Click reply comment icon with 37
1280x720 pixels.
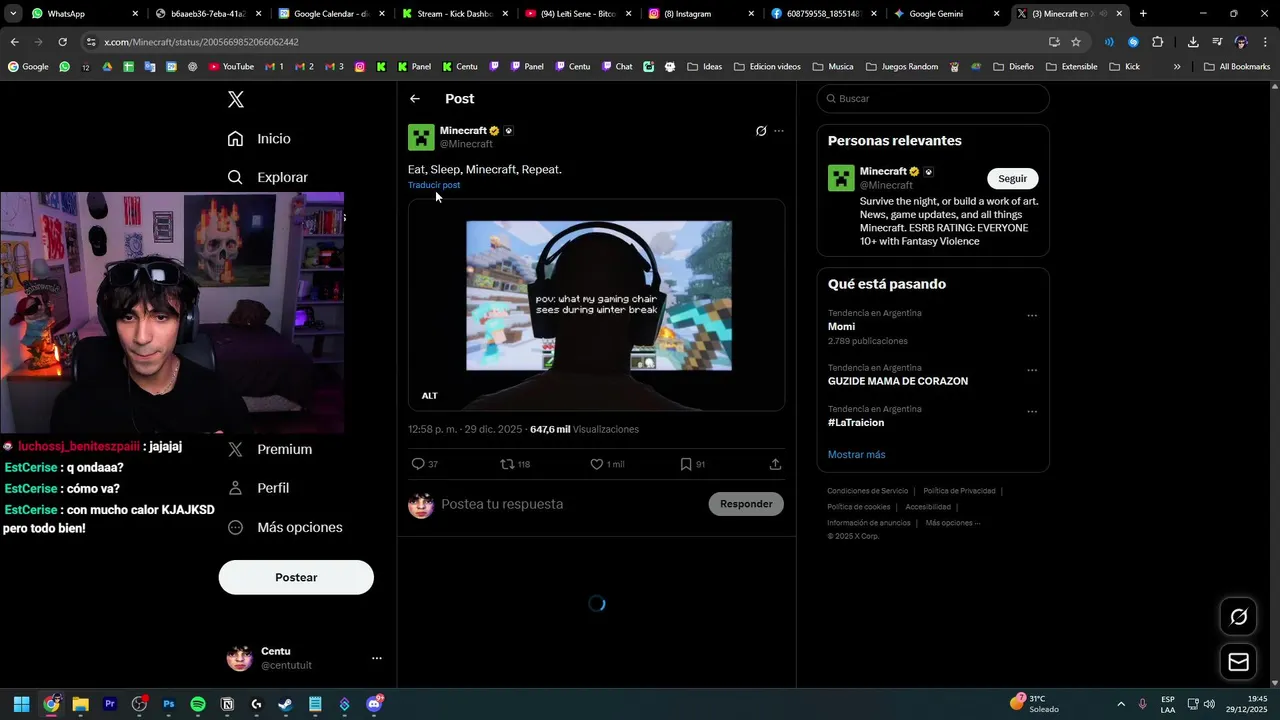coord(424,464)
